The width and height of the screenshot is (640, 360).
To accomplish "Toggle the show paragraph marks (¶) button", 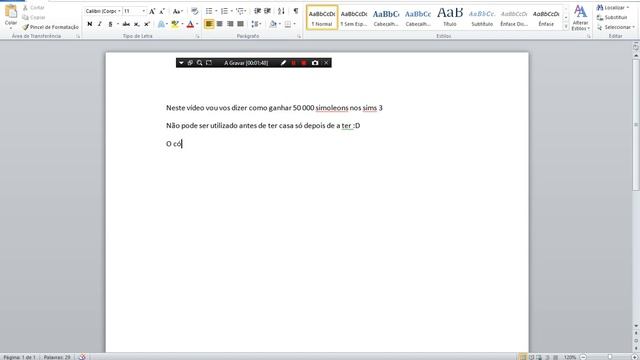I will [296, 11].
